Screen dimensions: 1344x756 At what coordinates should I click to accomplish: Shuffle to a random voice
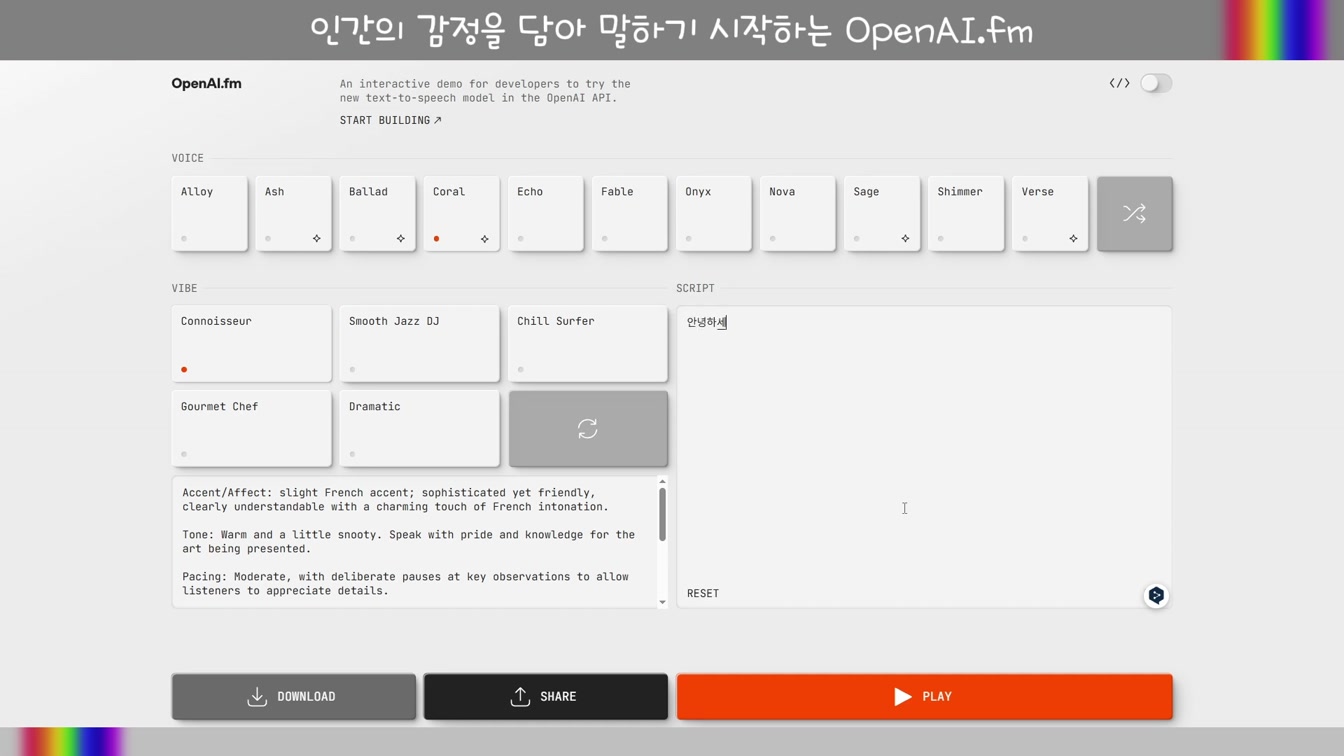click(1134, 214)
